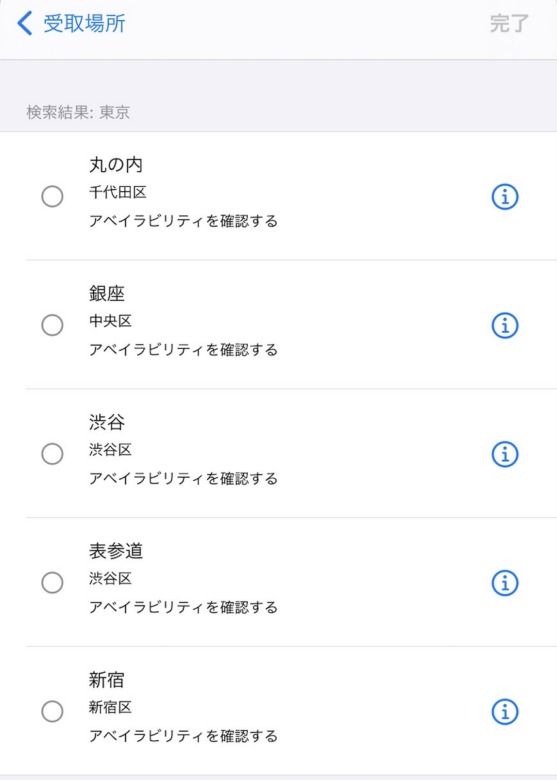Show info details for 渋谷 store
Image resolution: width=557 pixels, height=780 pixels.
tap(505, 454)
